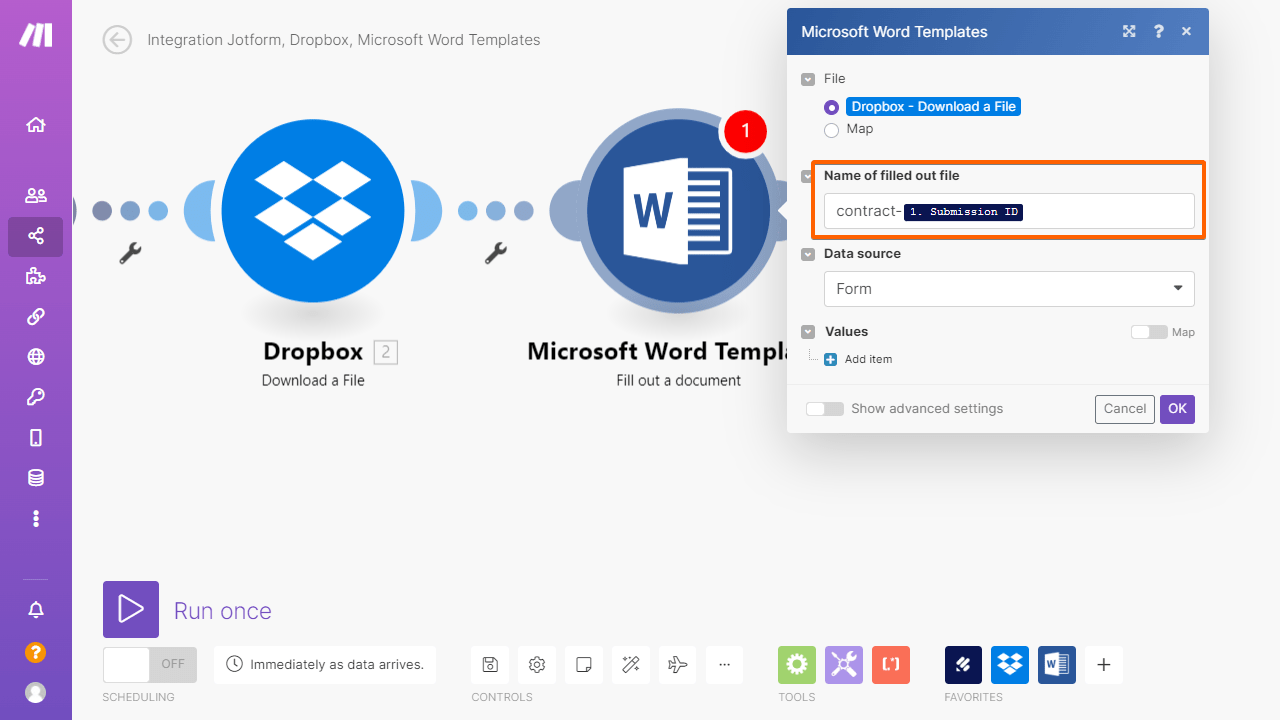Collapse the File section chevron

(808, 79)
